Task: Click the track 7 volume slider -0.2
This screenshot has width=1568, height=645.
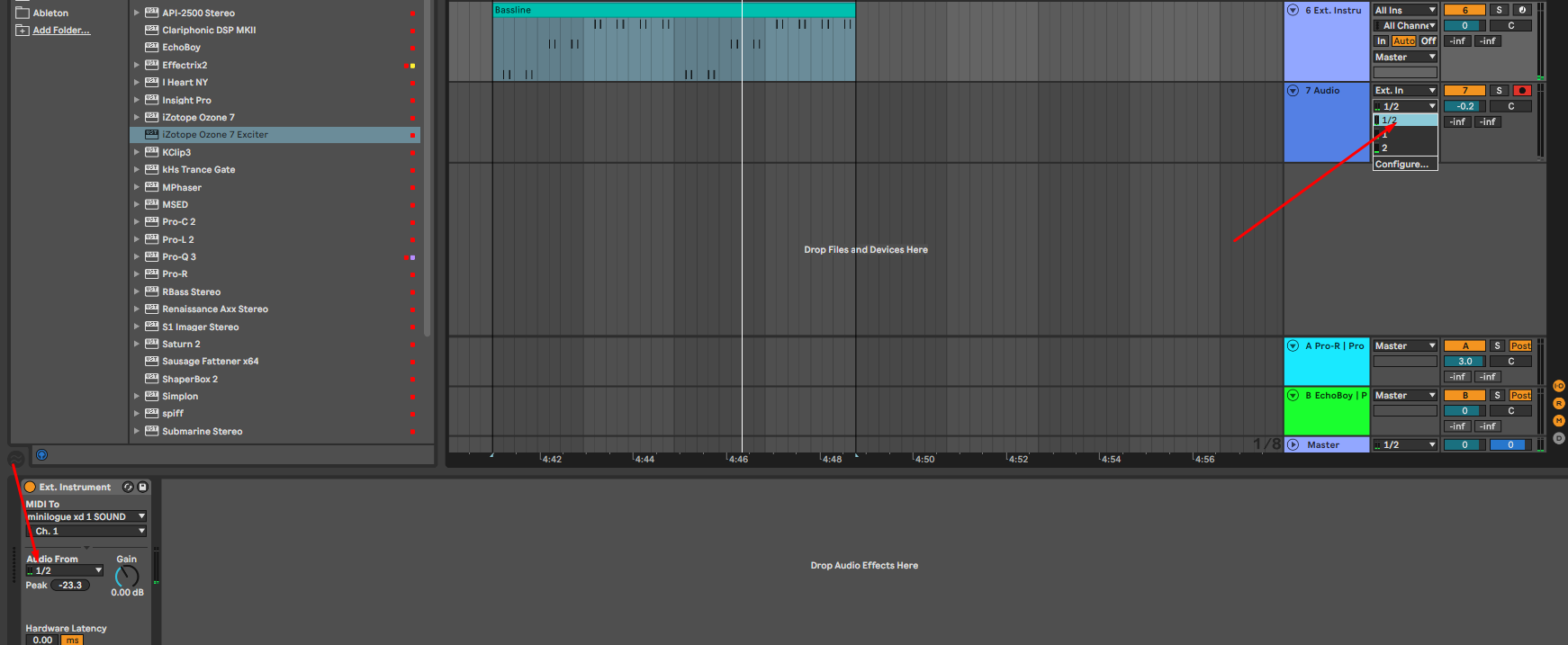Action: point(1464,106)
